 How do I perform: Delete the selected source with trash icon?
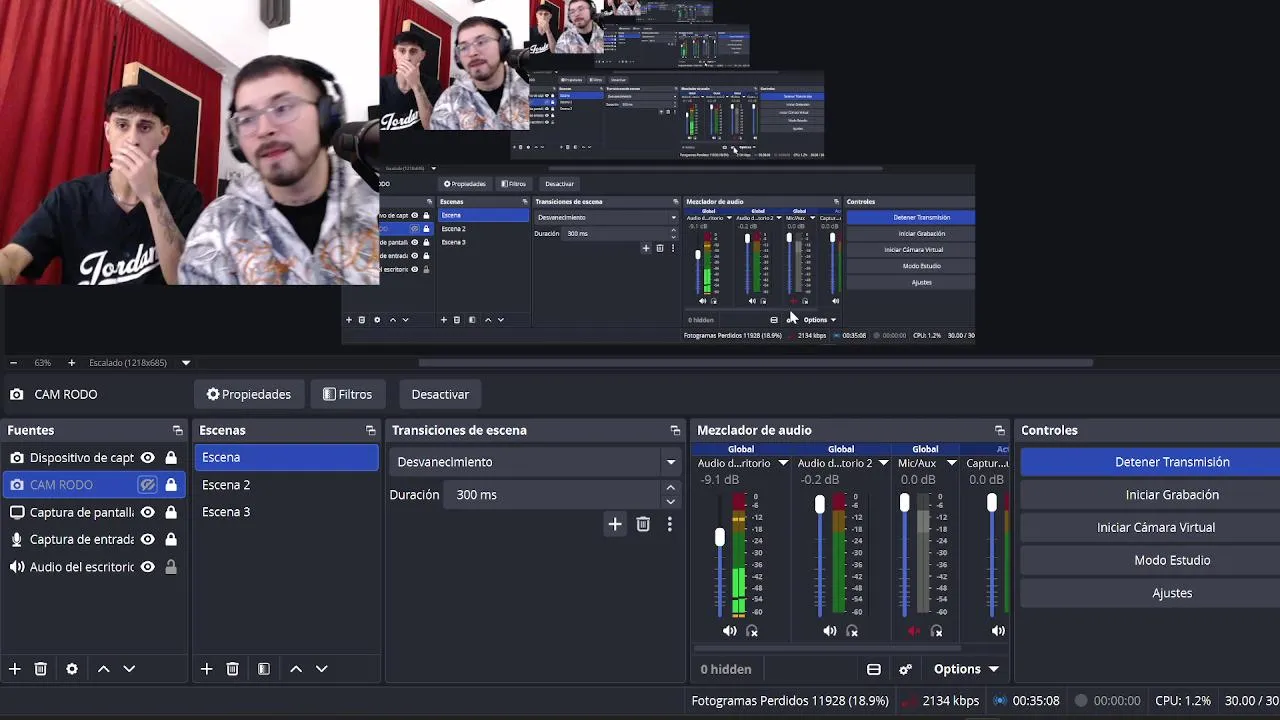pyautogui.click(x=41, y=669)
